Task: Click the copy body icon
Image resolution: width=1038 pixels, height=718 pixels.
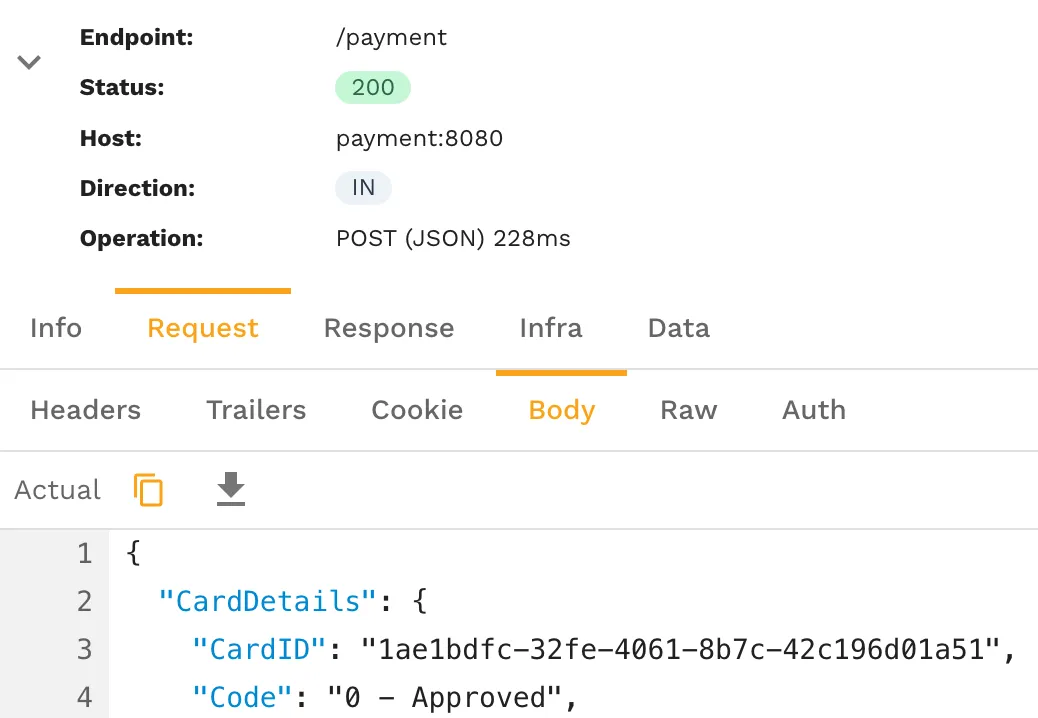Action: tap(147, 490)
